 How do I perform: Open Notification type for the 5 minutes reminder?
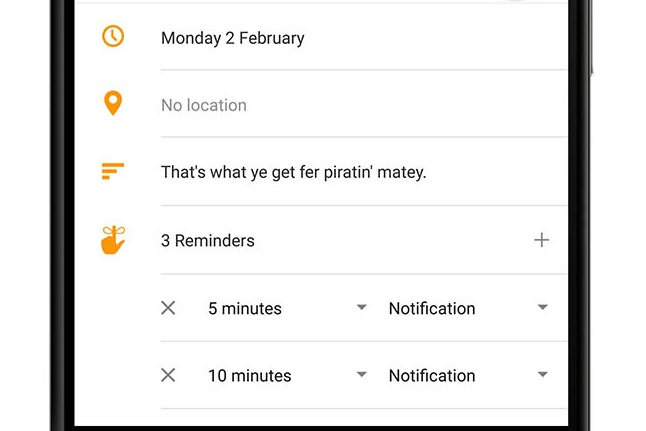pos(468,308)
